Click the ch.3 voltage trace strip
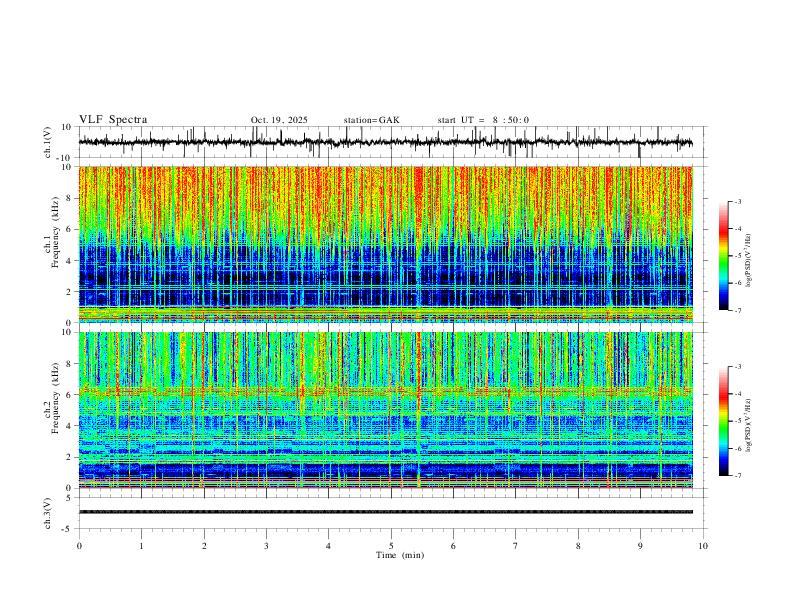Image resolution: width=792 pixels, height=612 pixels. [x=386, y=512]
